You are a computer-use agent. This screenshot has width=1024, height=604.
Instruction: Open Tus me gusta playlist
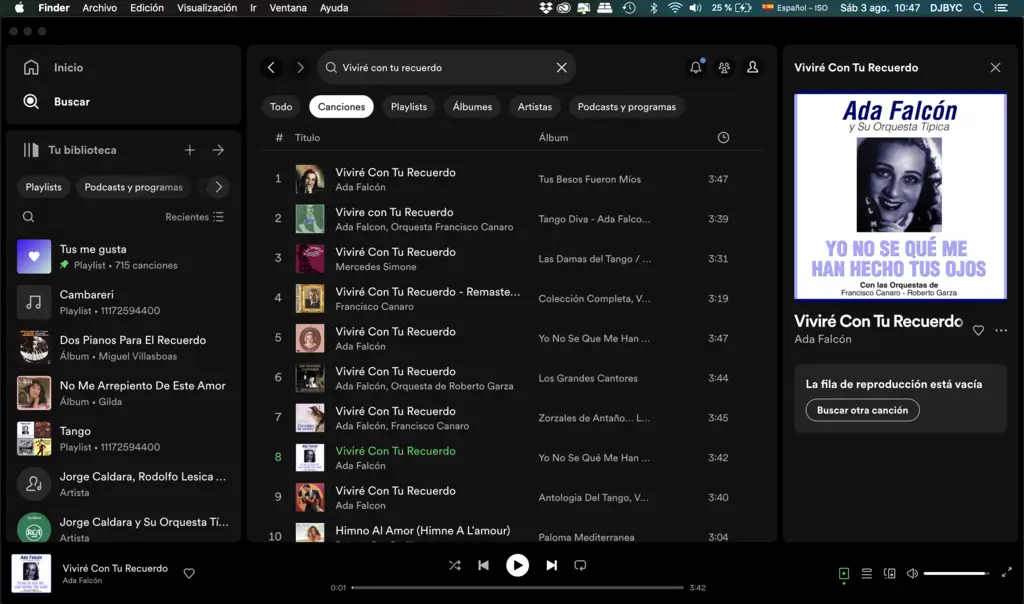(124, 257)
